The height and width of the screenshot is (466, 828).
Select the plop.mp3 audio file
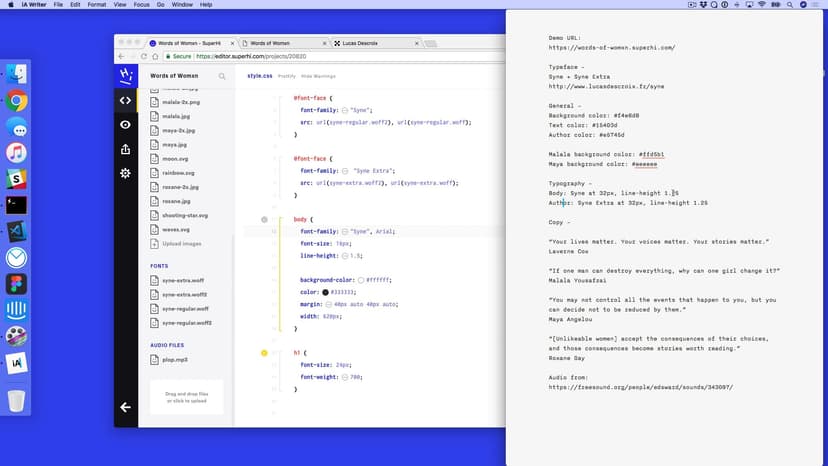[x=176, y=359]
